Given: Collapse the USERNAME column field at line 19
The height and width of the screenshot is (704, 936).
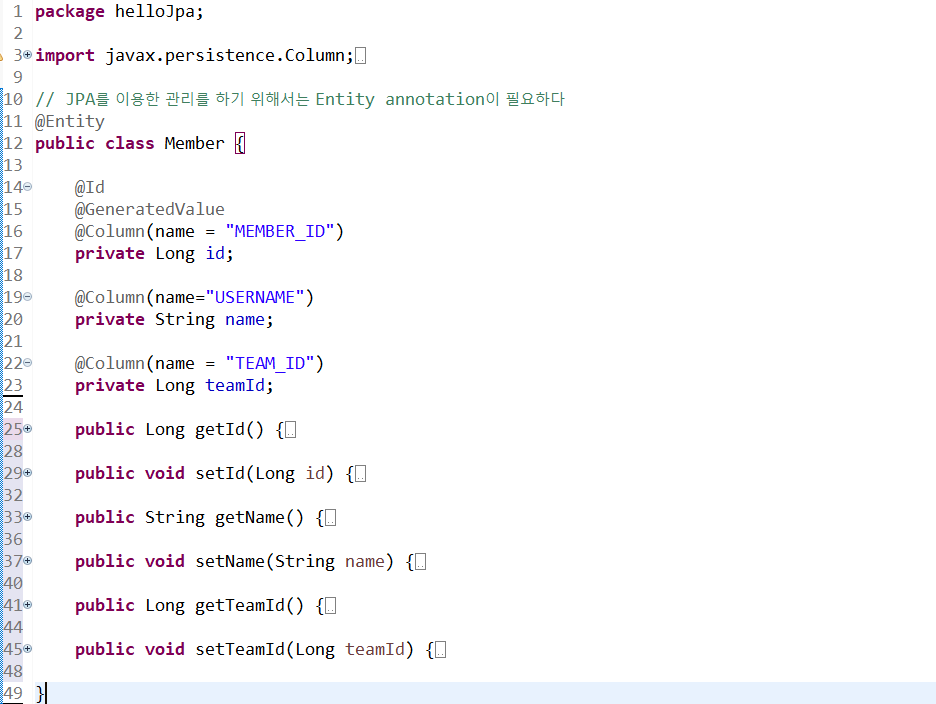Looking at the screenshot, I should 27,297.
